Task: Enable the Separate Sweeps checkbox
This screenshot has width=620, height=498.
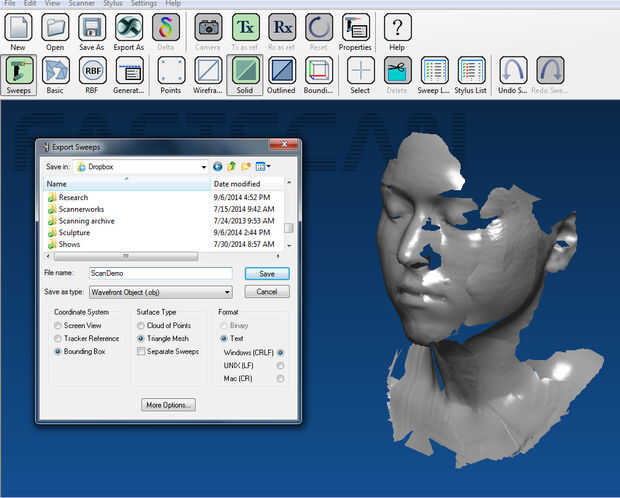Action: [x=141, y=352]
